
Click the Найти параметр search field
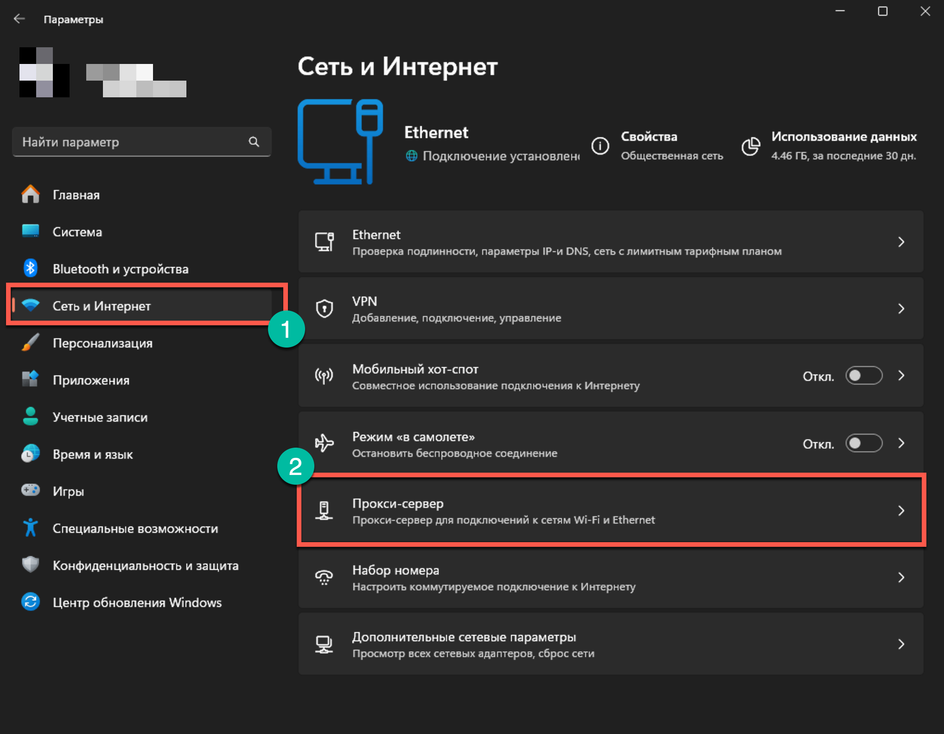pos(141,142)
